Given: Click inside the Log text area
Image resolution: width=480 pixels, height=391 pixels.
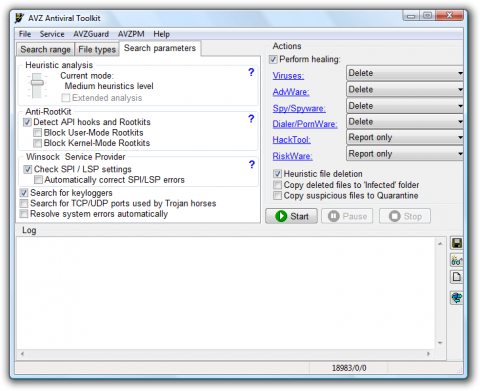Looking at the screenshot, I should tap(226, 293).
